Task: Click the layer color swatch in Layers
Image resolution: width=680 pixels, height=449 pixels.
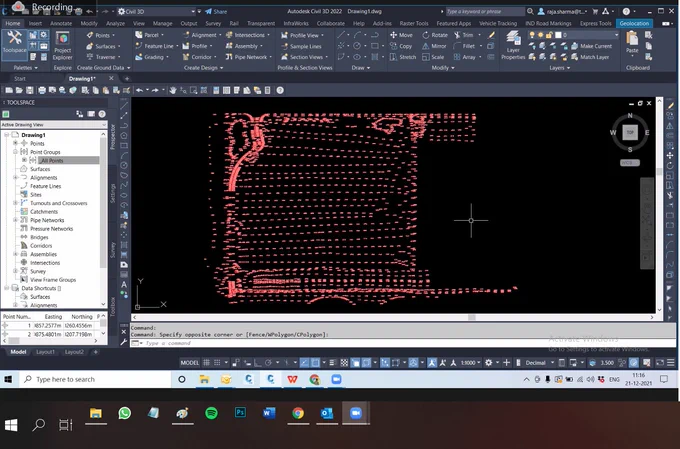Action: coord(558,35)
